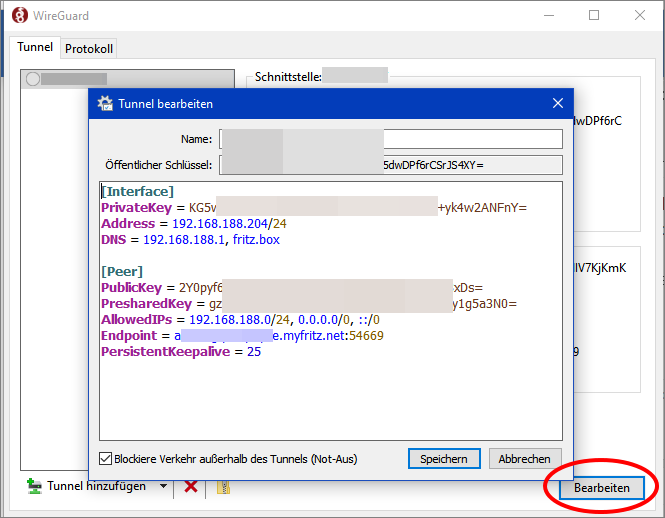Click the [Peer] section header
Image resolution: width=665 pixels, height=518 pixels.
point(122,272)
